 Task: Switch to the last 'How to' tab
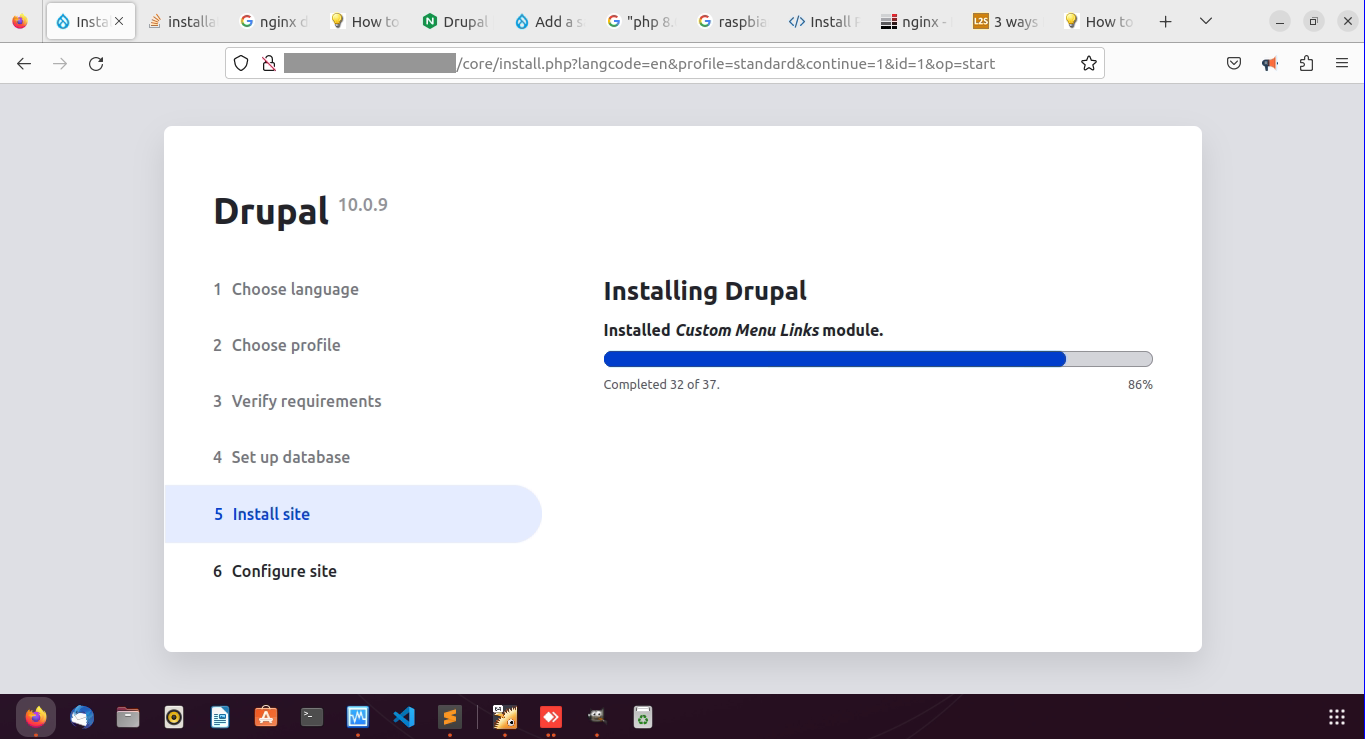[1099, 21]
